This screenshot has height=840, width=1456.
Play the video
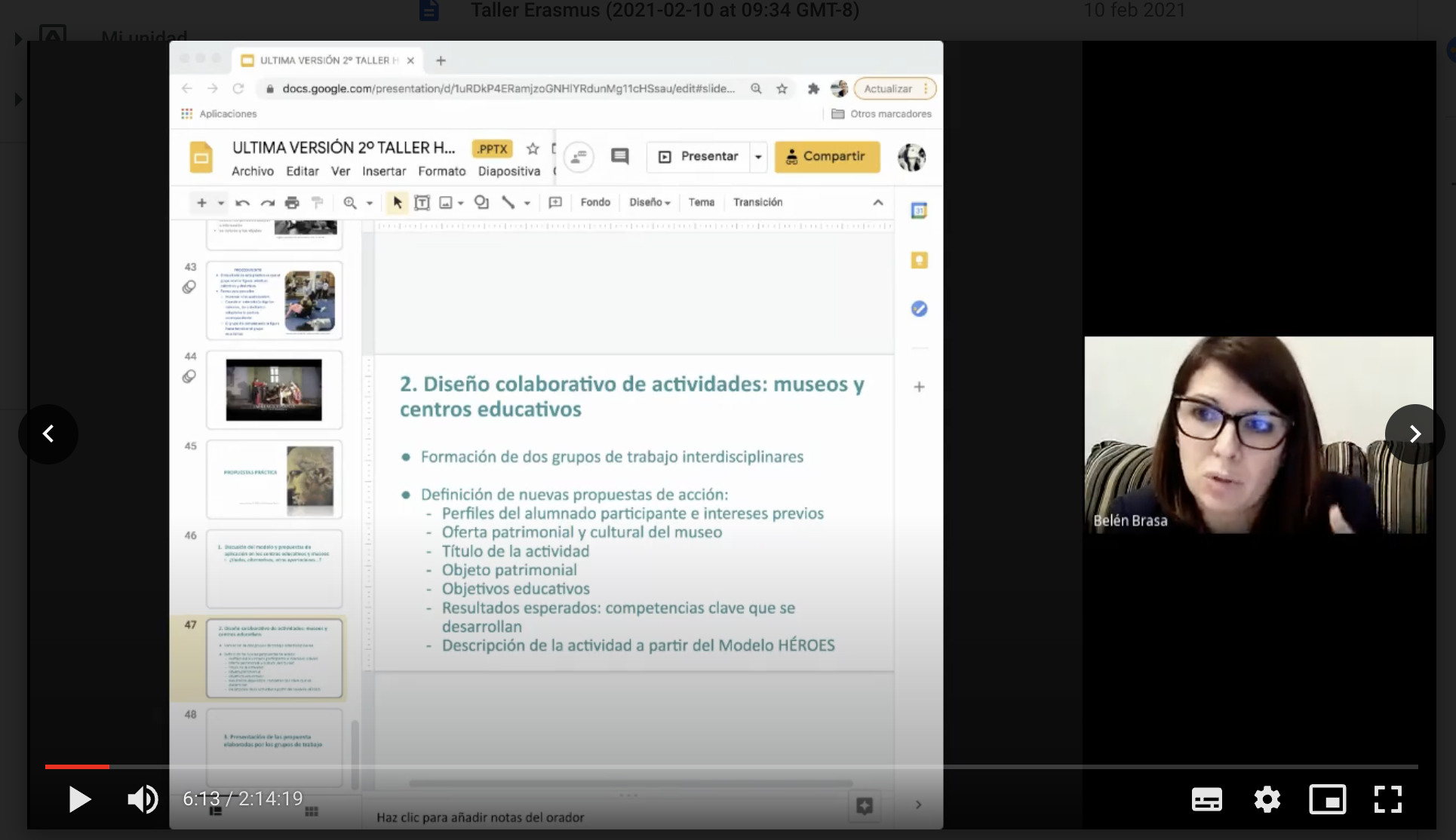pyautogui.click(x=79, y=799)
